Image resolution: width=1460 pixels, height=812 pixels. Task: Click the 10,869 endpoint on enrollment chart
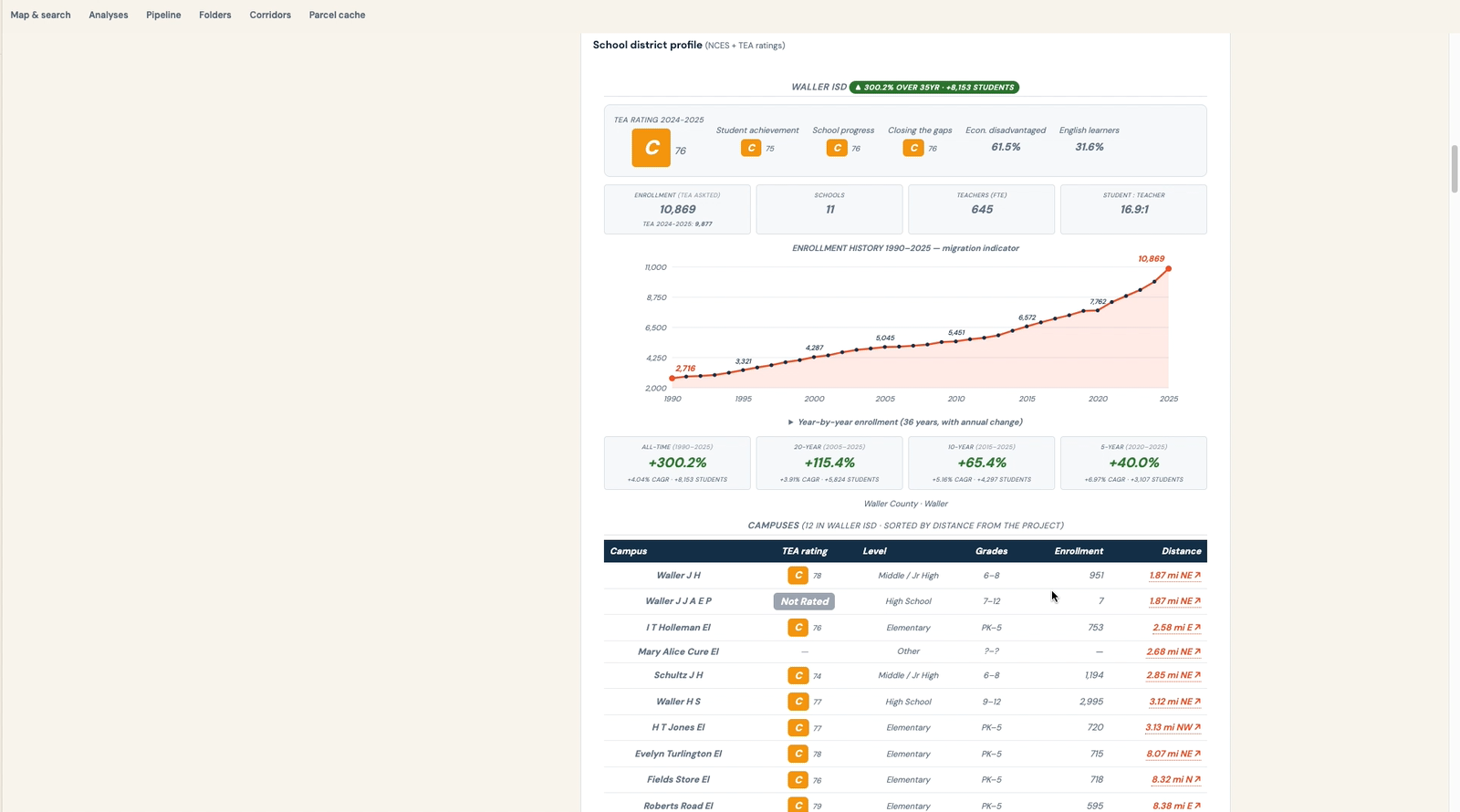[x=1169, y=269]
